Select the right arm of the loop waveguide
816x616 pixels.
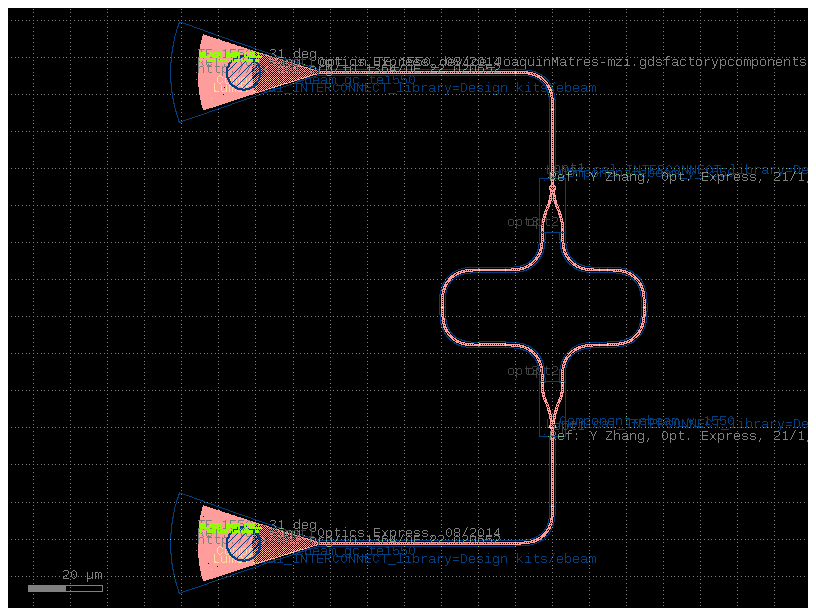click(x=645, y=300)
